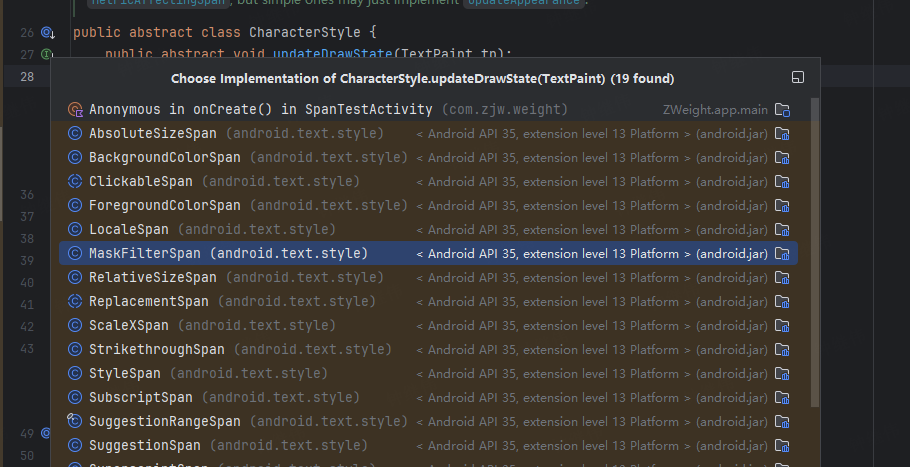This screenshot has height=467, width=910.
Task: Choose the highlighted MaskFilterSpan implementation
Action: point(428,254)
